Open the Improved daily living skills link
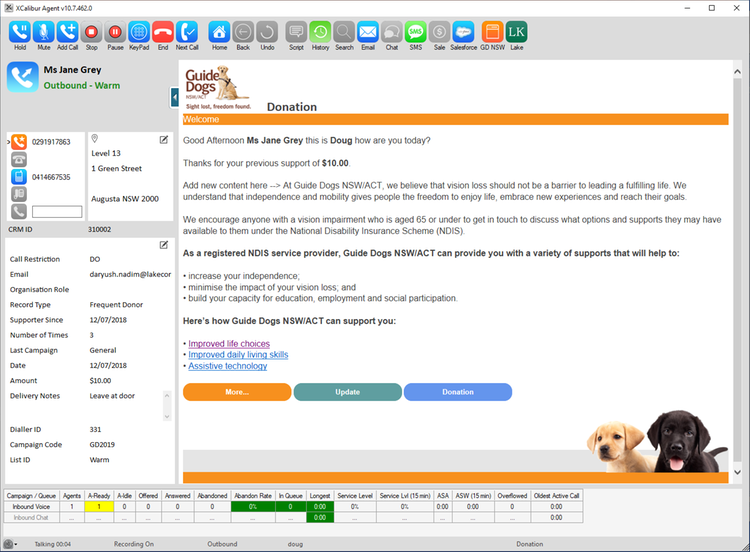 [x=238, y=354]
